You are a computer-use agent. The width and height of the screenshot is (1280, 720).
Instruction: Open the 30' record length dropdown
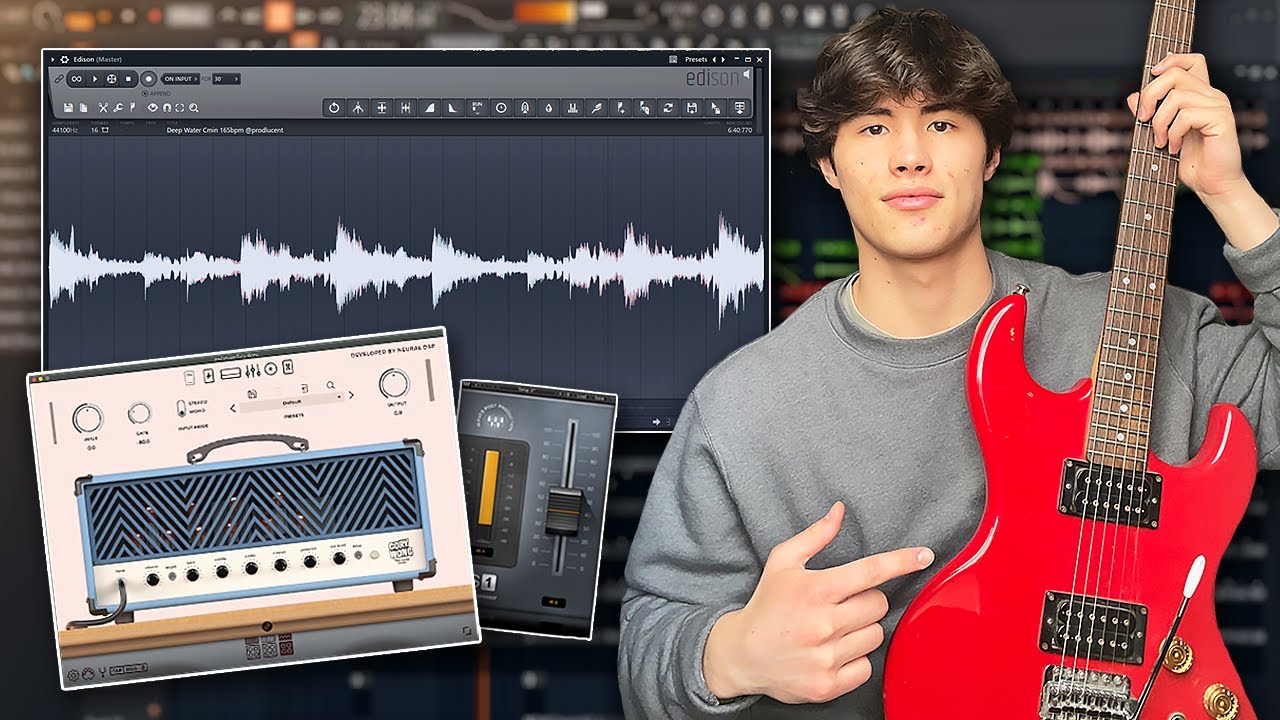coord(226,78)
